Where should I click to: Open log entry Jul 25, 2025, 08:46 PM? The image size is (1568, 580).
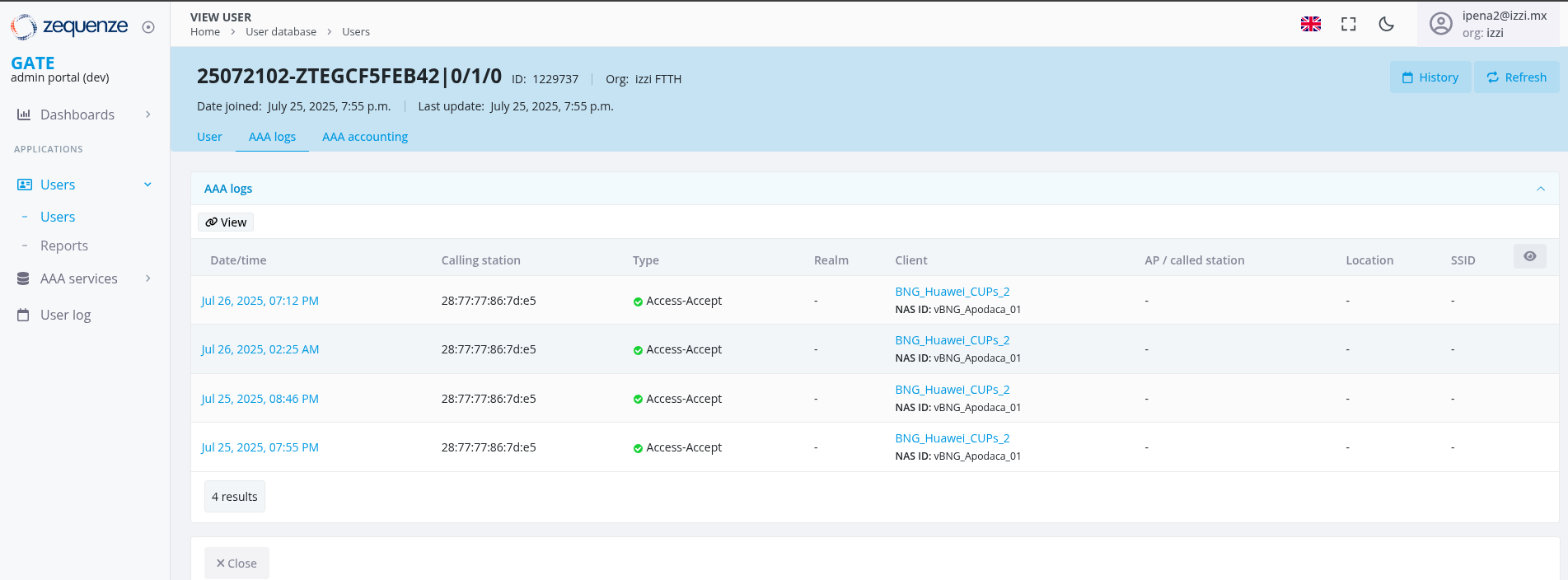tap(260, 399)
